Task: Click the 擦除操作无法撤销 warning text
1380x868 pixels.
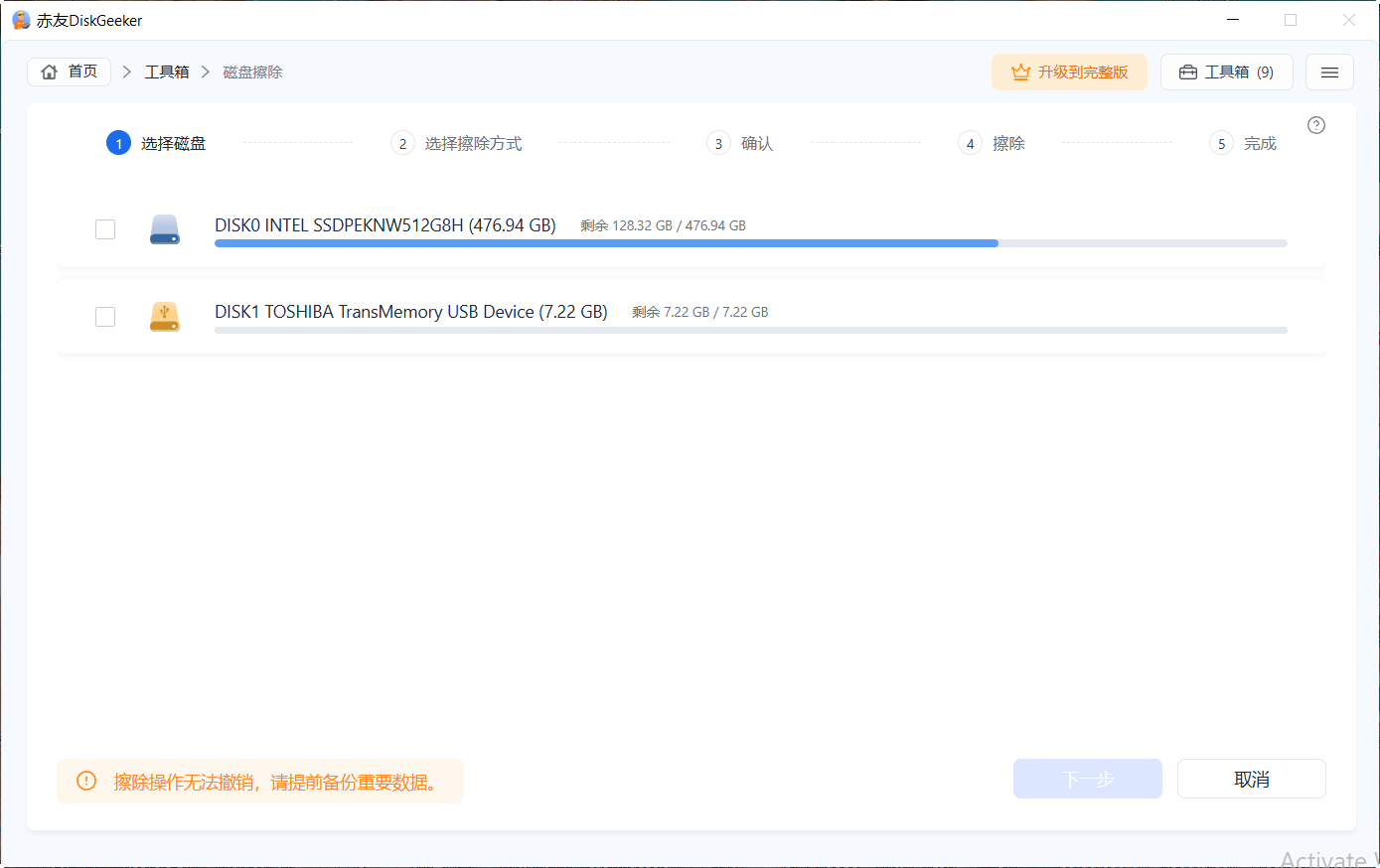Action: pos(275,783)
